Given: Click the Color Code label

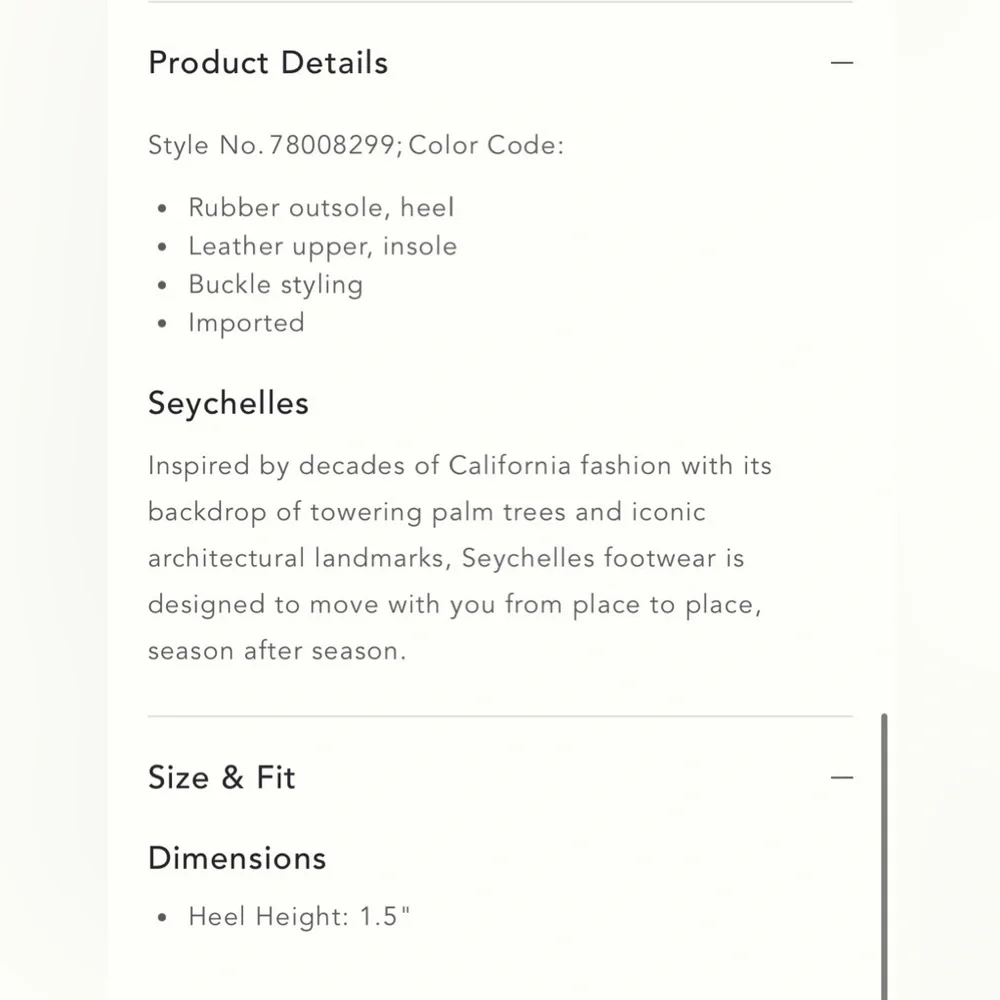Looking at the screenshot, I should (486, 145).
